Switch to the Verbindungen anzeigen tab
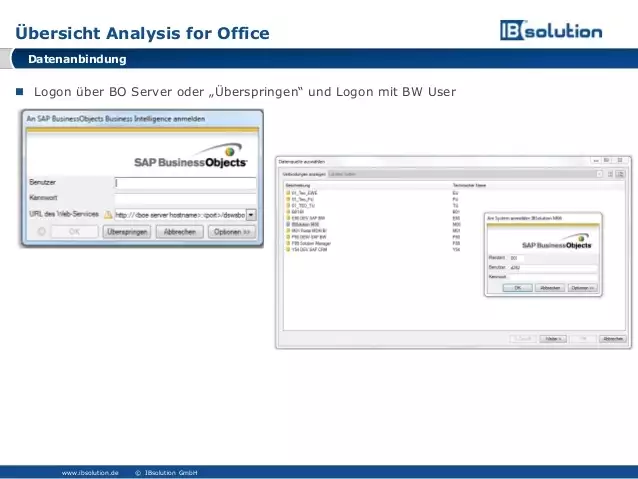Image resolution: width=638 pixels, height=479 pixels. pos(303,174)
